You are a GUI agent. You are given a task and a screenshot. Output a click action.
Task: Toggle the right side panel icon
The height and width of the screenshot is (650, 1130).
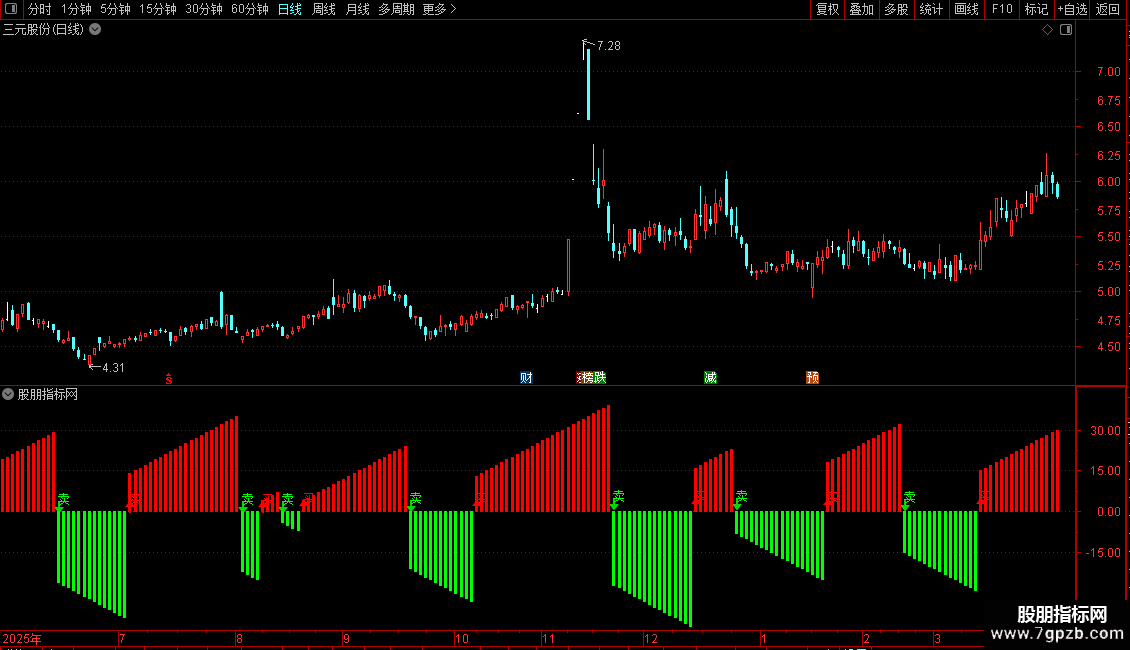tap(1066, 30)
